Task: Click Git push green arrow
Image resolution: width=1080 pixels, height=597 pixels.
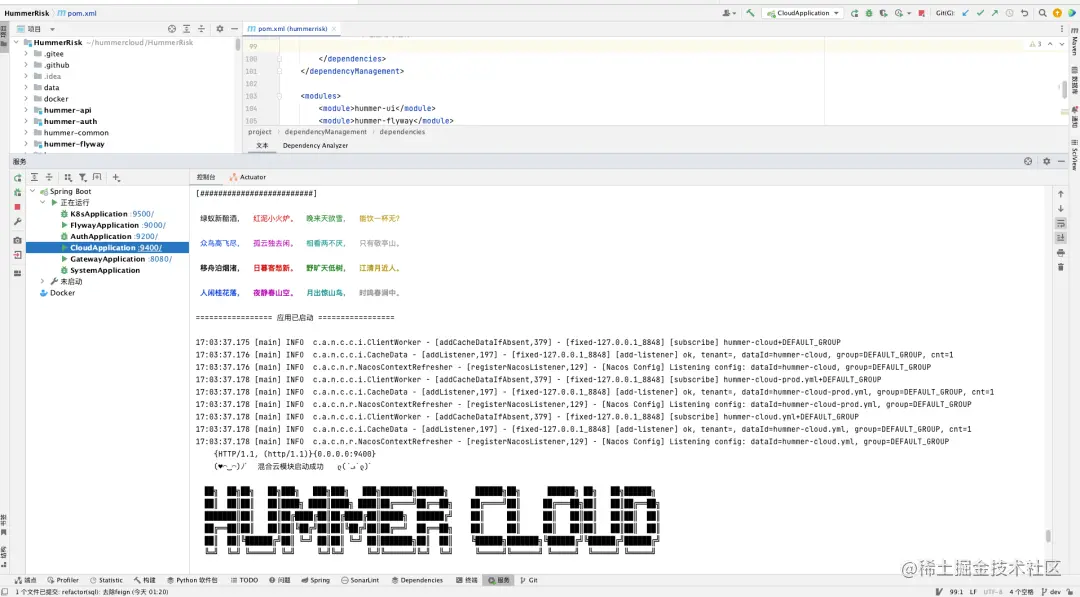Action: pyautogui.click(x=995, y=13)
